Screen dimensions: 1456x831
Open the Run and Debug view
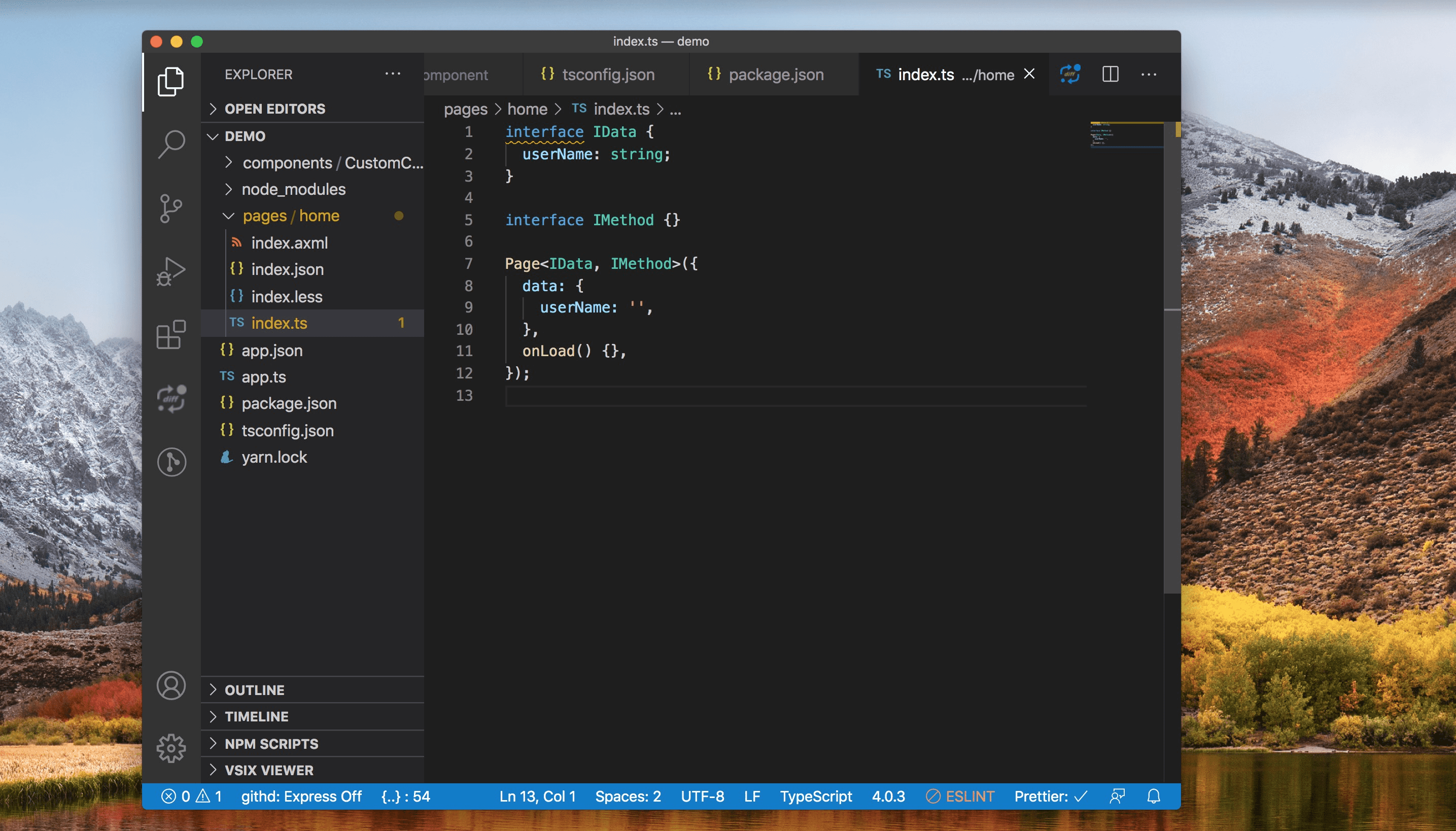pos(170,272)
